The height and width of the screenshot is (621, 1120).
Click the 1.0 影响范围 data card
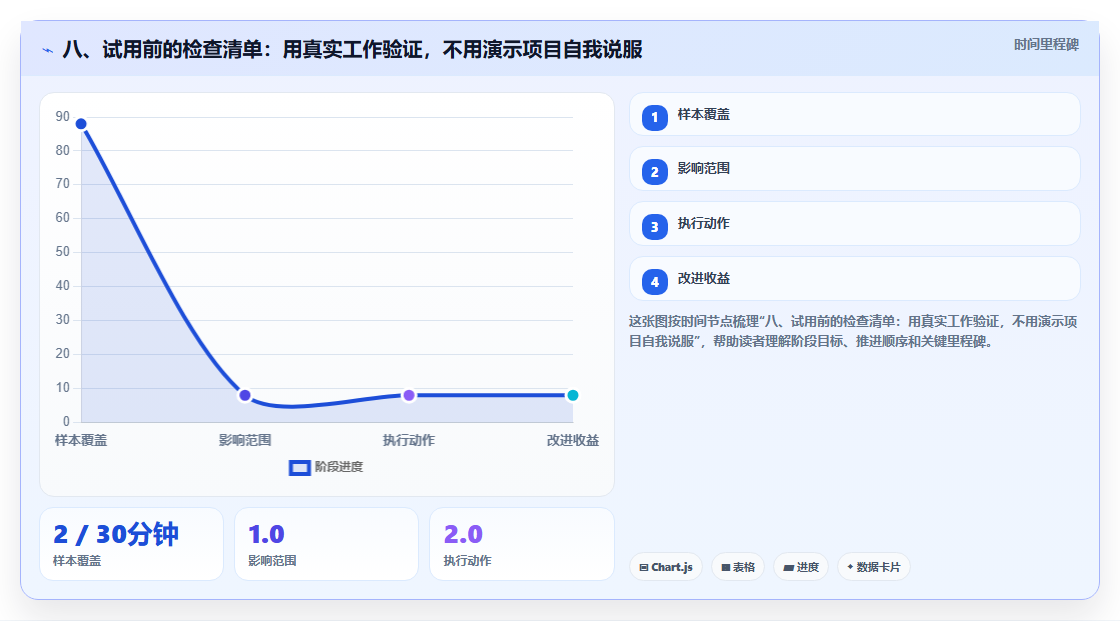326,545
